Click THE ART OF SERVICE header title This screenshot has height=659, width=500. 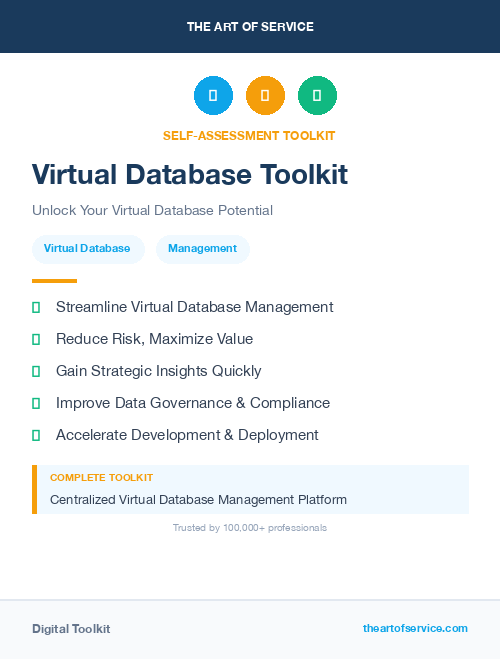(x=250, y=27)
